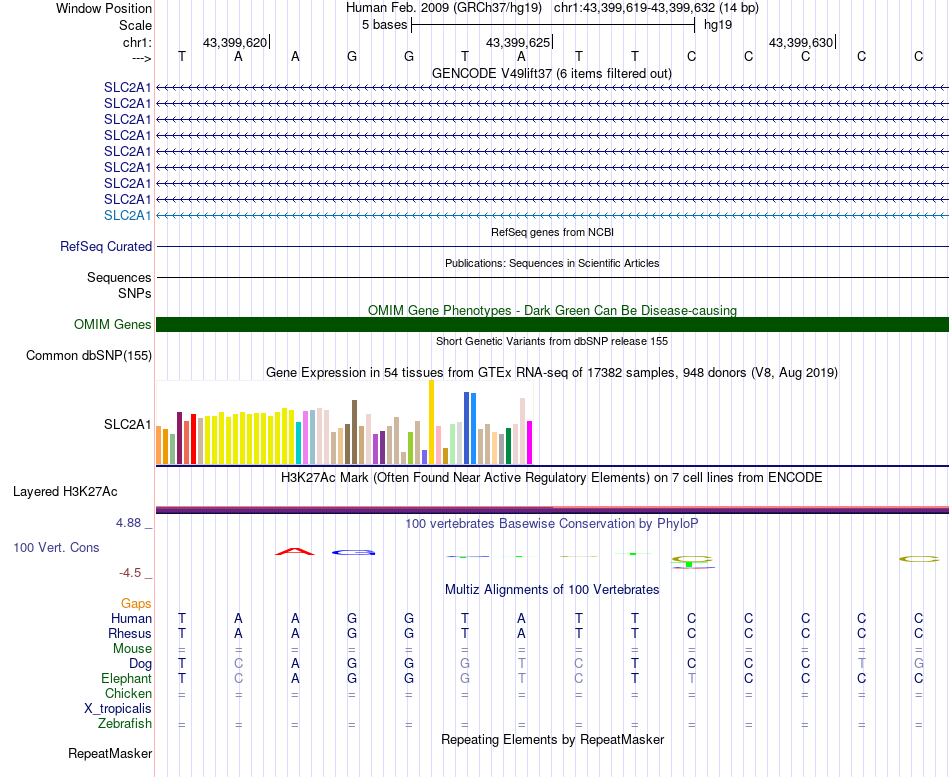The width and height of the screenshot is (950, 777).
Task: Click the Window Position label
Action: point(104,8)
